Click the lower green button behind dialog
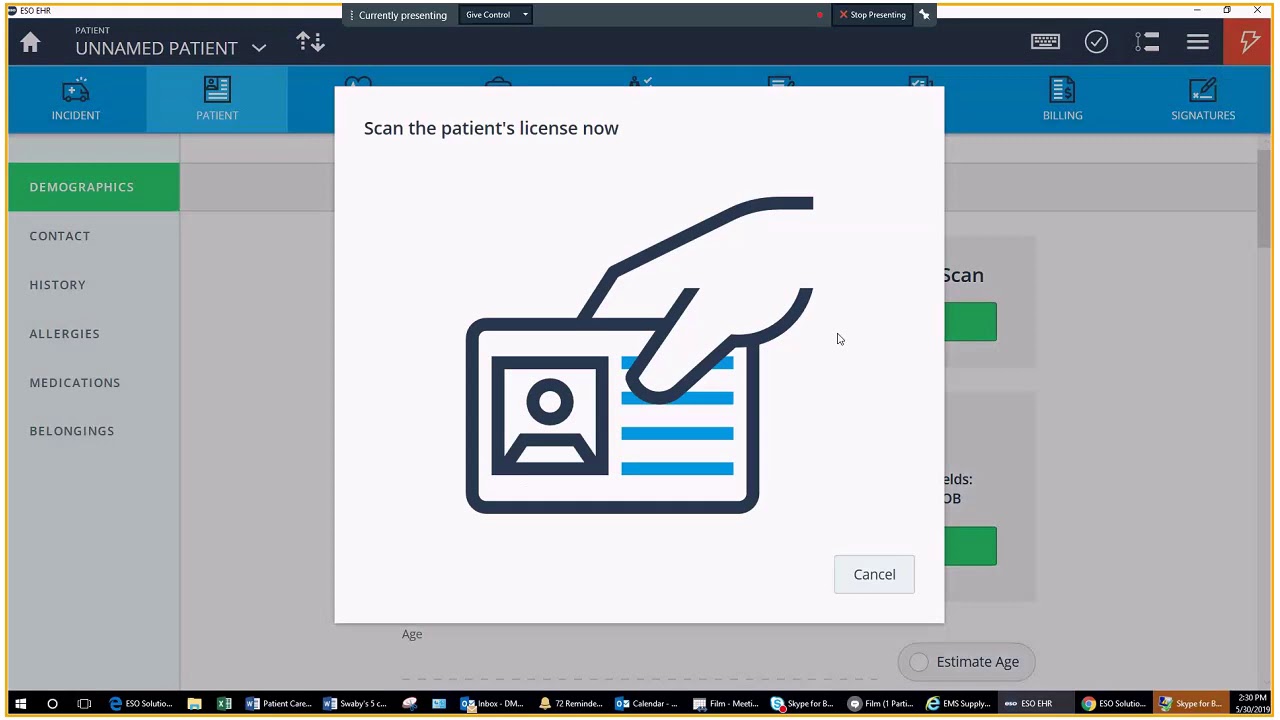The image size is (1280, 720). (970, 546)
